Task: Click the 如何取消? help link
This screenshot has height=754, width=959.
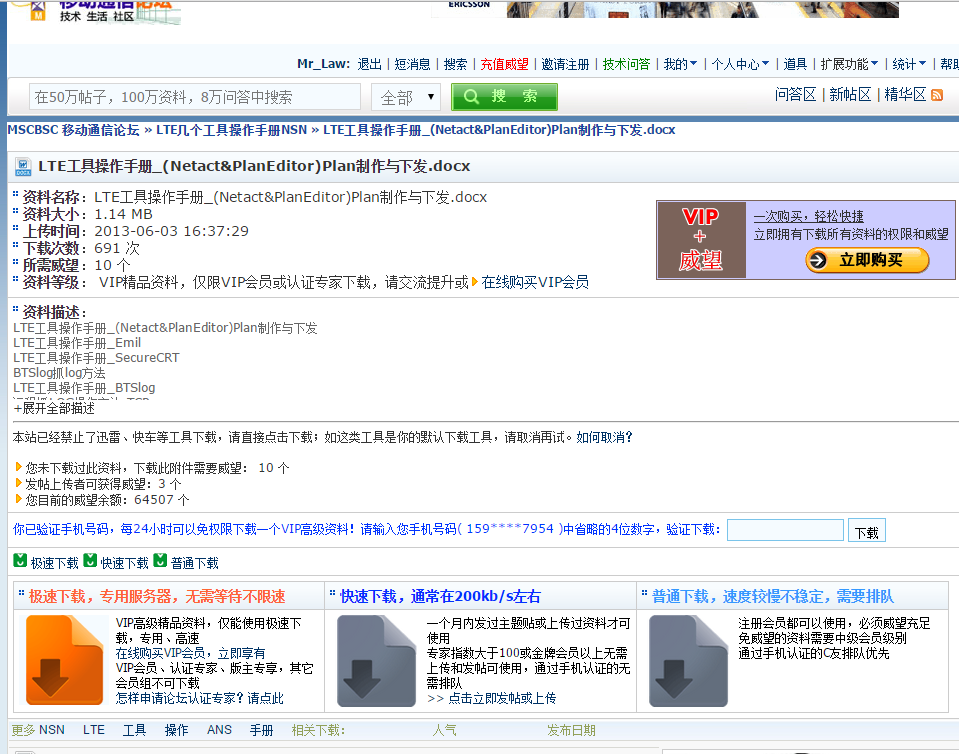Action: pos(604,437)
